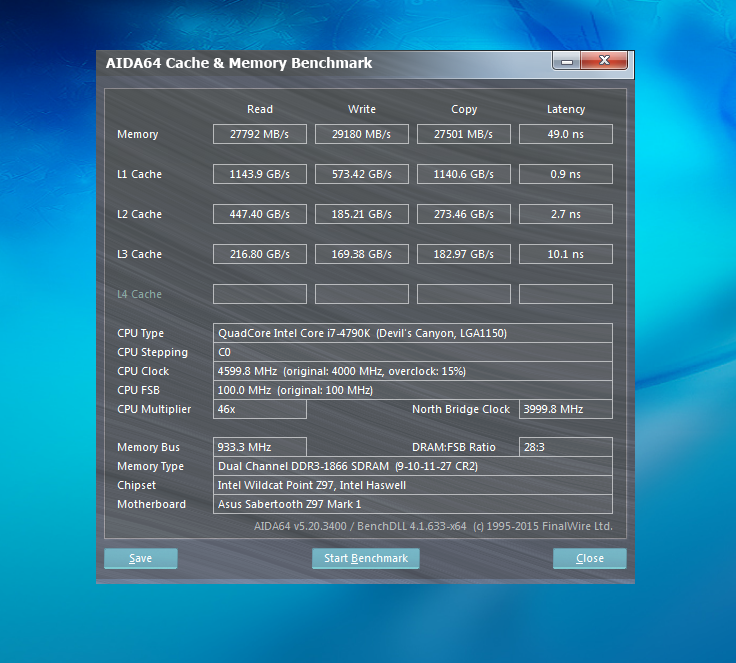Image resolution: width=736 pixels, height=663 pixels.
Task: Click the window title AIDA64 Cache & Memory Benchmark
Action: point(239,63)
